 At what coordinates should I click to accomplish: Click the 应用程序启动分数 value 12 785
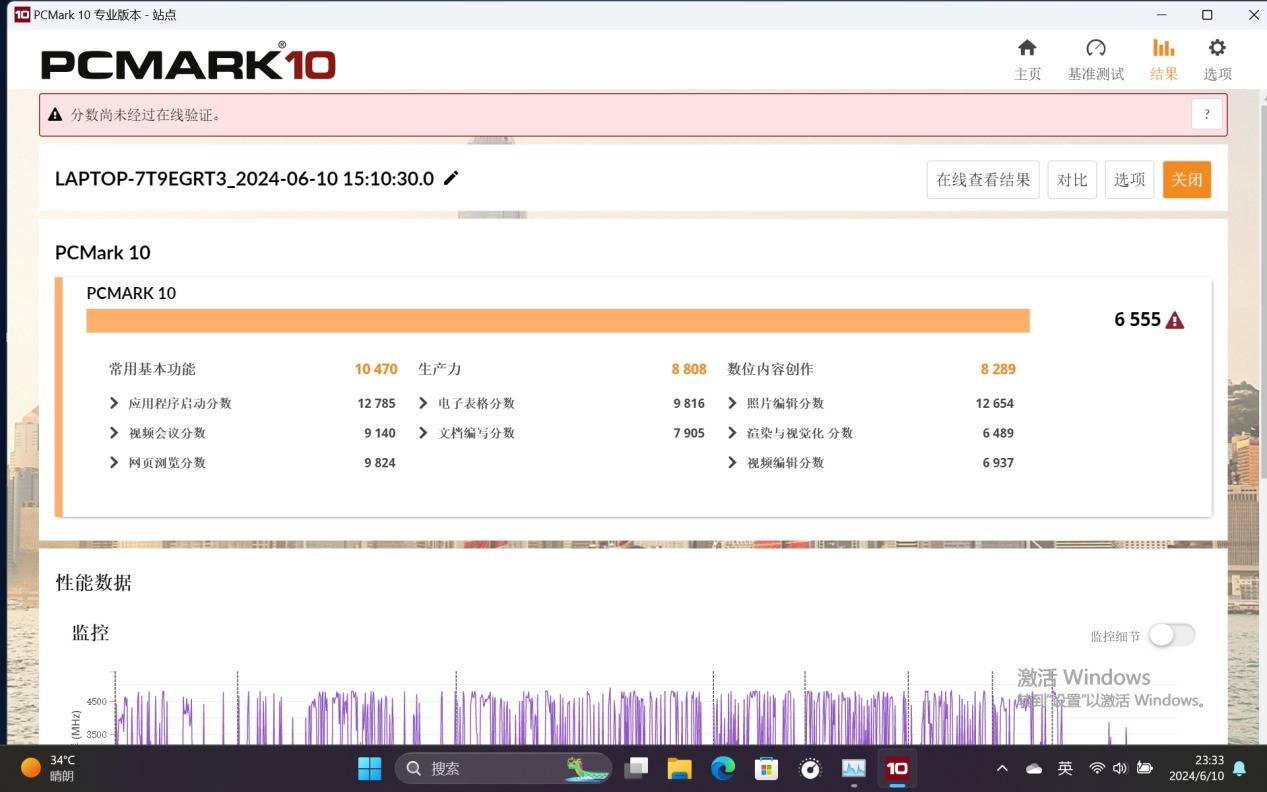376,403
